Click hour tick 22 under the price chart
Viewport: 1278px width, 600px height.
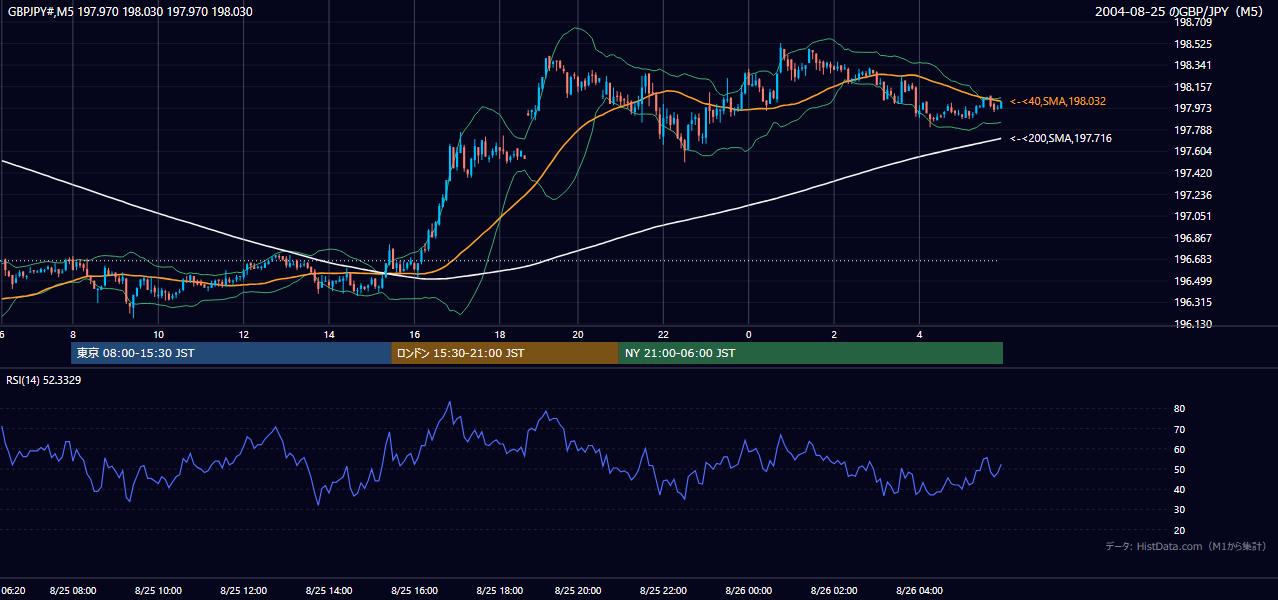(662, 333)
